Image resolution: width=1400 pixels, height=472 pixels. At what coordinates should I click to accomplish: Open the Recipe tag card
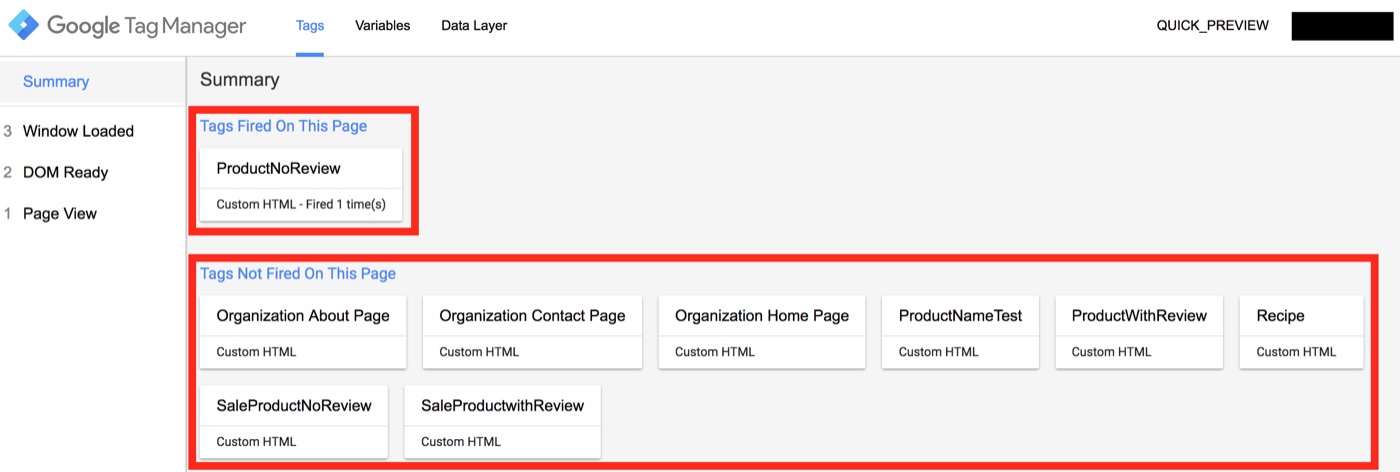coord(1301,332)
